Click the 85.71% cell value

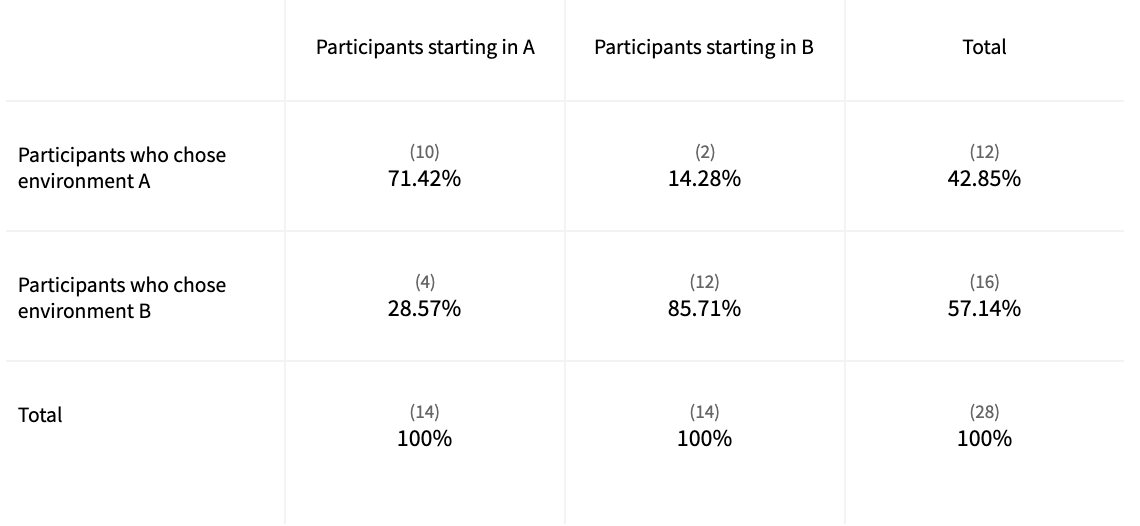point(704,308)
